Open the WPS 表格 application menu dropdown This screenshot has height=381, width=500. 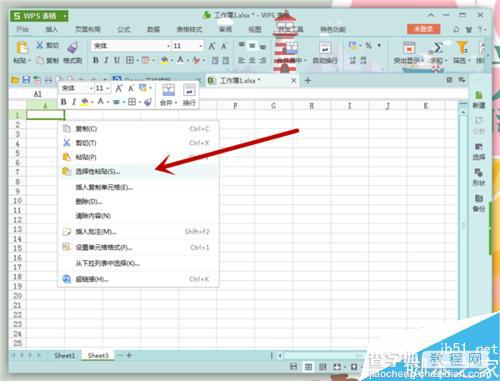tap(65, 16)
